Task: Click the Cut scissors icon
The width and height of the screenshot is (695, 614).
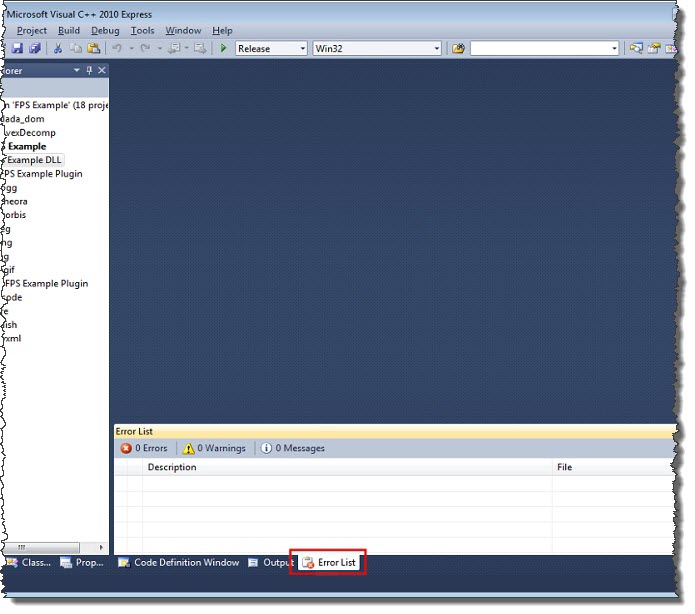Action: coord(58,48)
